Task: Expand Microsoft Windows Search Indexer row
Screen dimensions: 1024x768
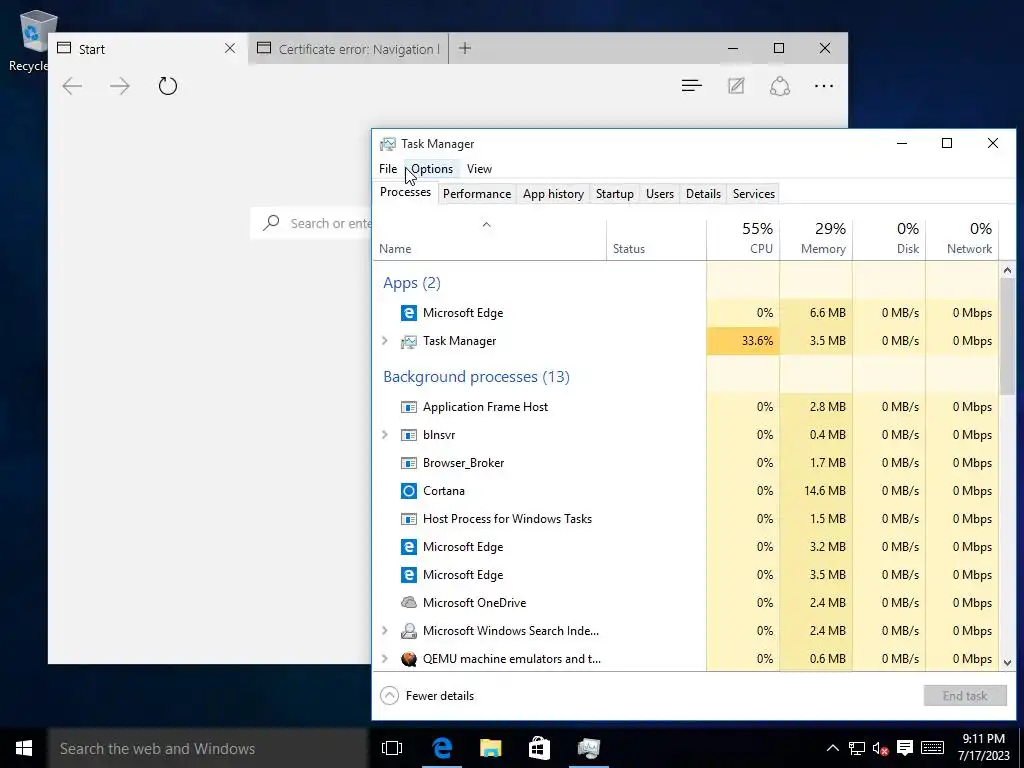Action: 385,631
